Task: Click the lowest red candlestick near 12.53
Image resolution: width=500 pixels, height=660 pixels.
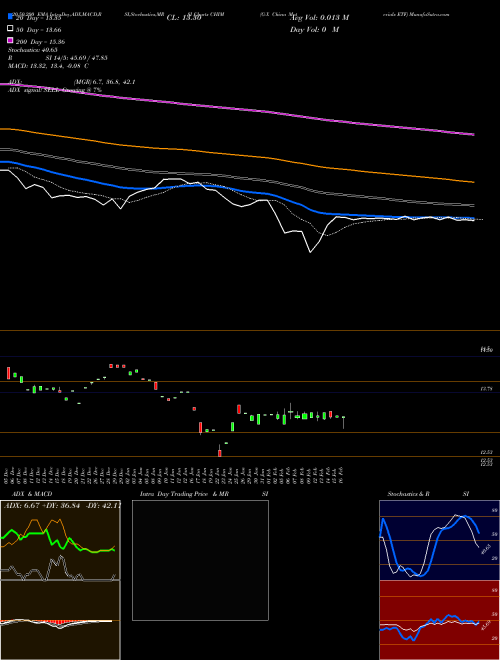Action: [x=220, y=452]
